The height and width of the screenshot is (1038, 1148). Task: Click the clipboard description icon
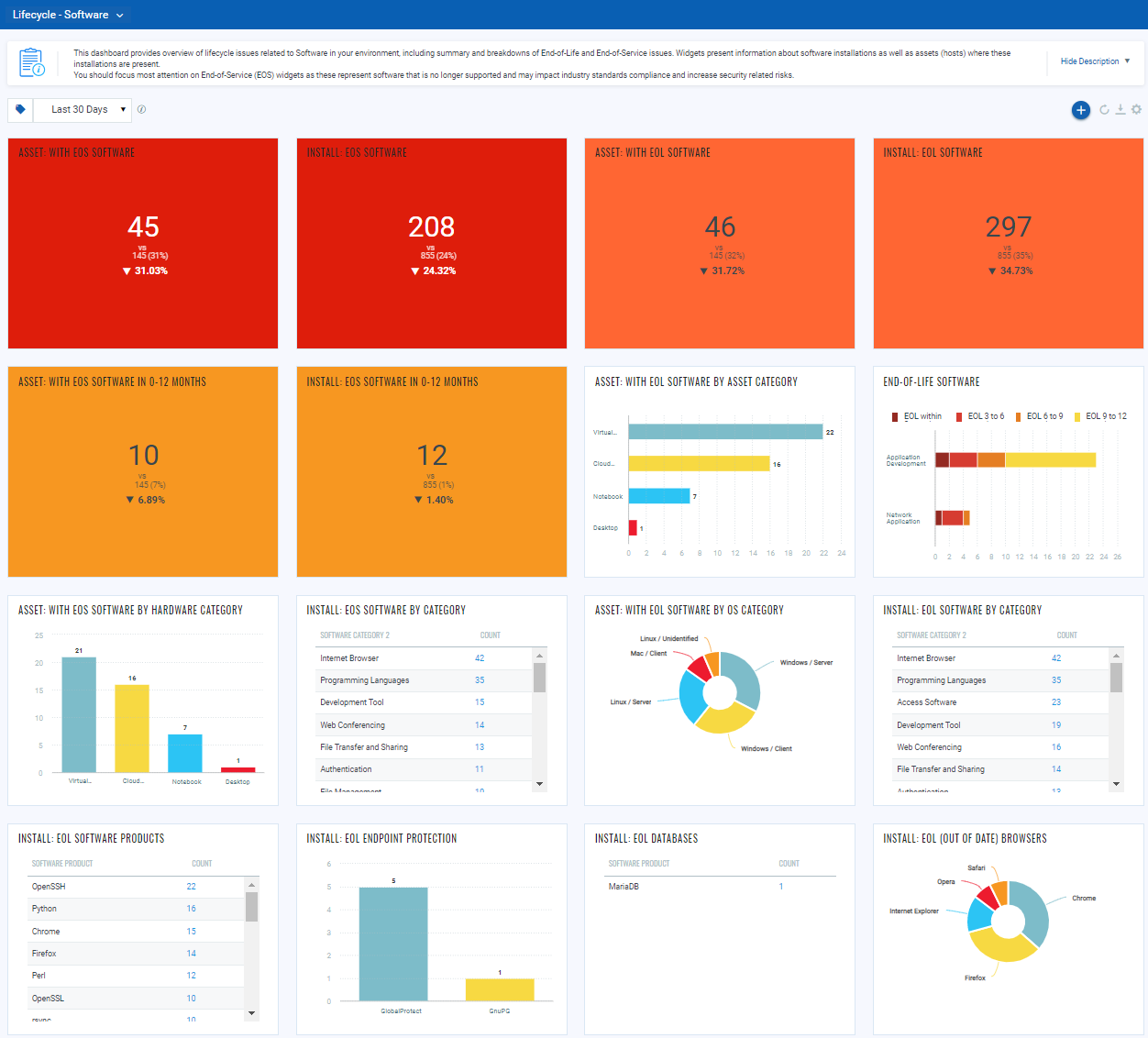(32, 62)
